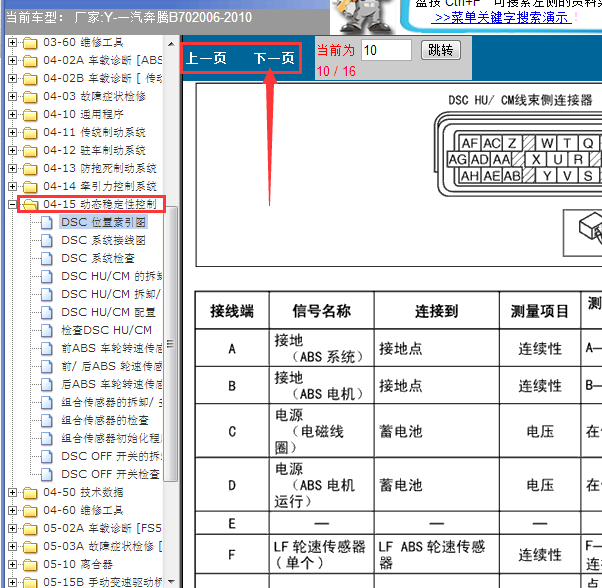Click the 信号名称 table header
Image resolution: width=602 pixels, height=588 pixels.
pyautogui.click(x=322, y=311)
